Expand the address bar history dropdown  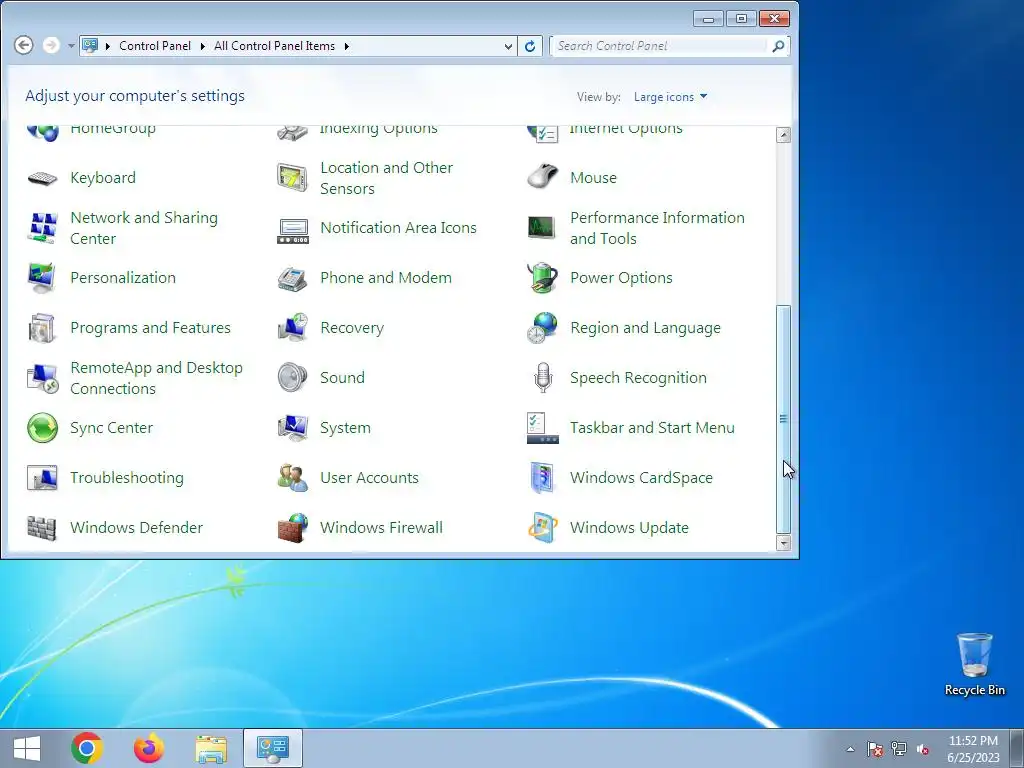pyautogui.click(x=508, y=46)
